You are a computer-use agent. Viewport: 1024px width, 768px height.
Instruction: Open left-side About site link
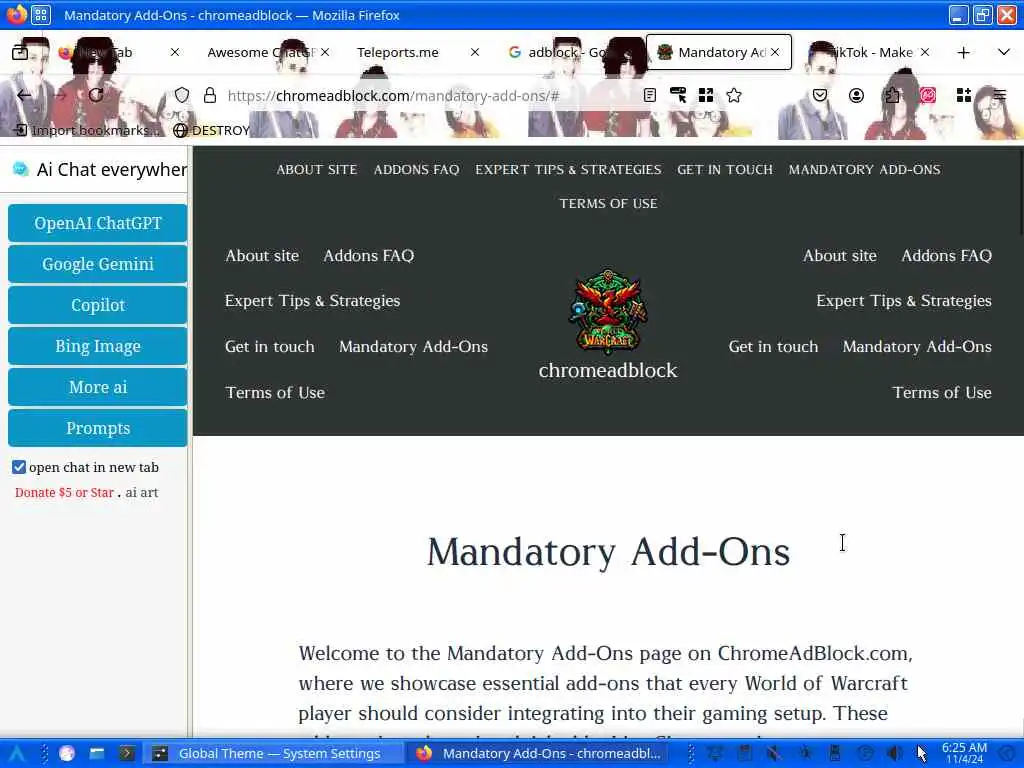tap(262, 255)
